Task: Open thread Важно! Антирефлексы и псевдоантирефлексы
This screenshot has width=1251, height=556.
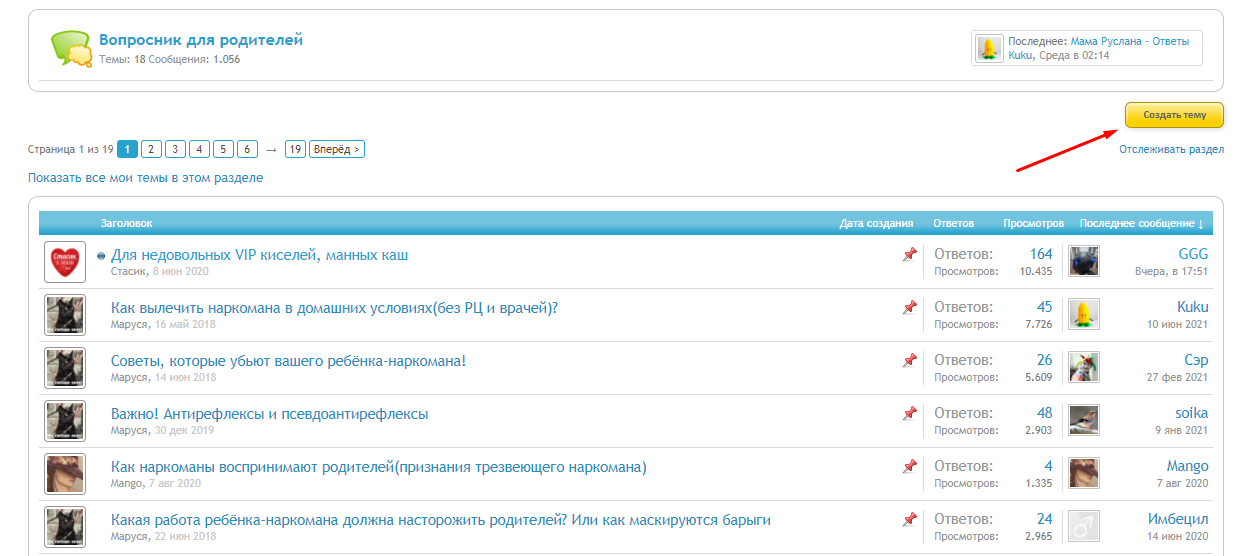Action: click(269, 414)
